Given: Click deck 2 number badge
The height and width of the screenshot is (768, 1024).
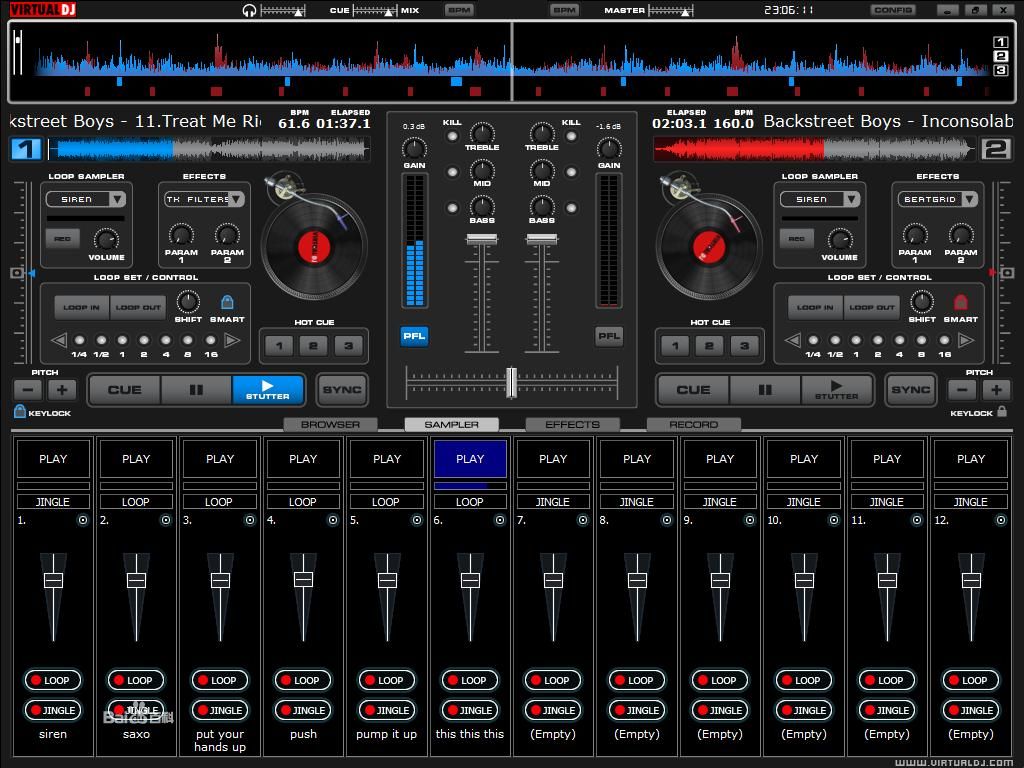Looking at the screenshot, I should click(x=996, y=149).
